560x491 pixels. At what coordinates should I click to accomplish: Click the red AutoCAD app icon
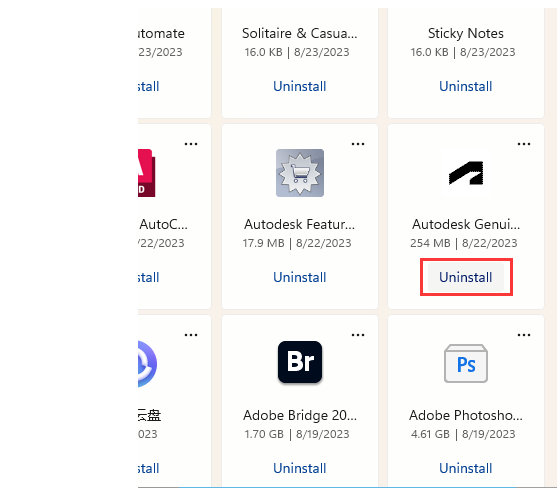(147, 173)
